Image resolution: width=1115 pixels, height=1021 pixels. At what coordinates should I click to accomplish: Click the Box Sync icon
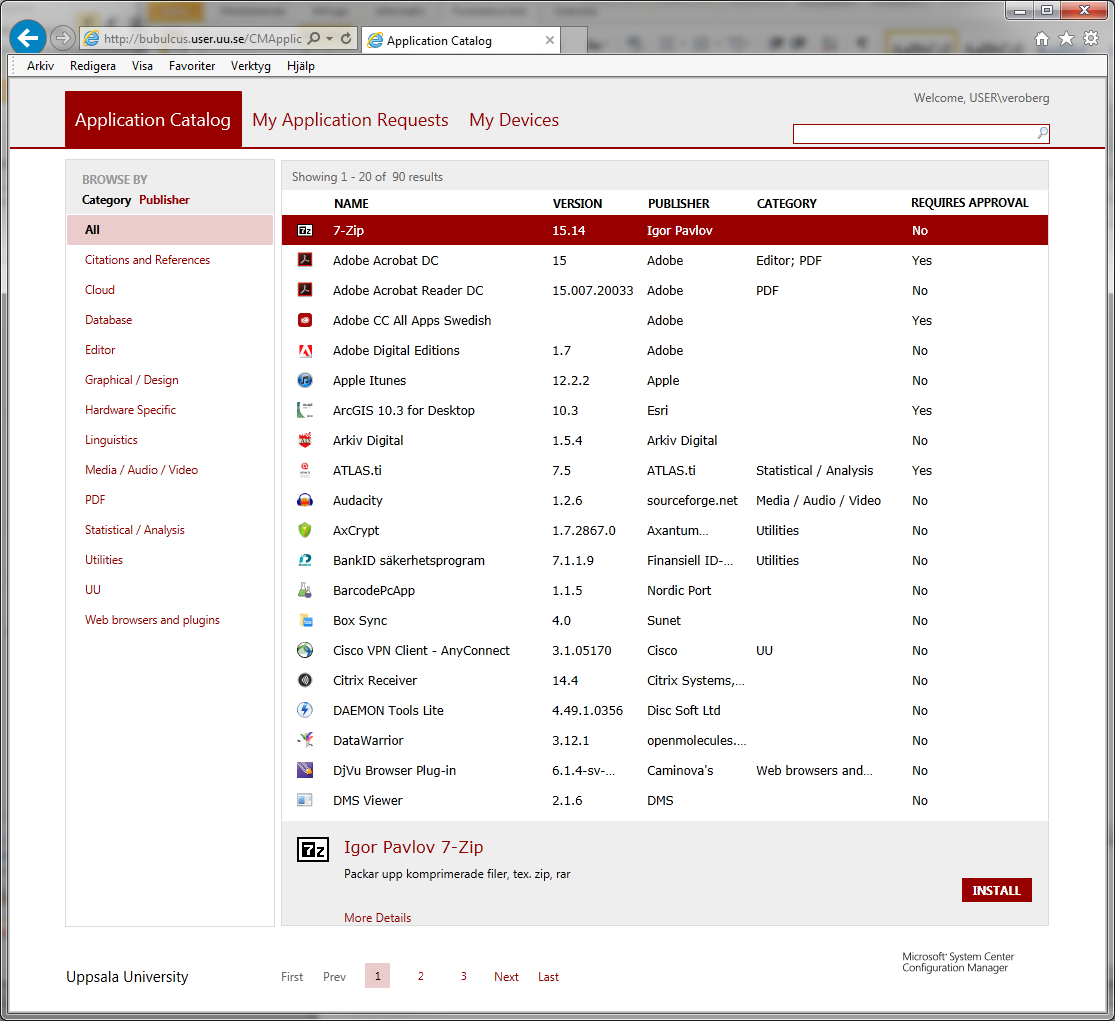coord(305,620)
